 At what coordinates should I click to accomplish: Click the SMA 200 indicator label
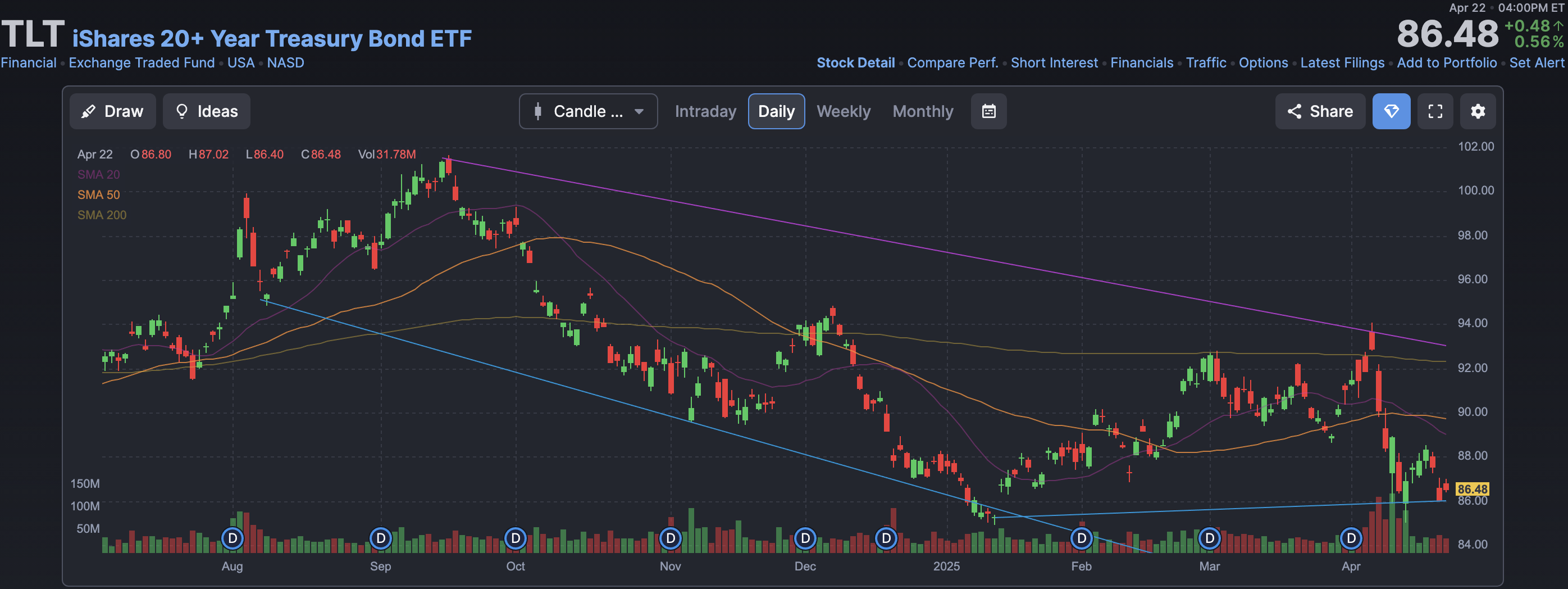point(102,215)
